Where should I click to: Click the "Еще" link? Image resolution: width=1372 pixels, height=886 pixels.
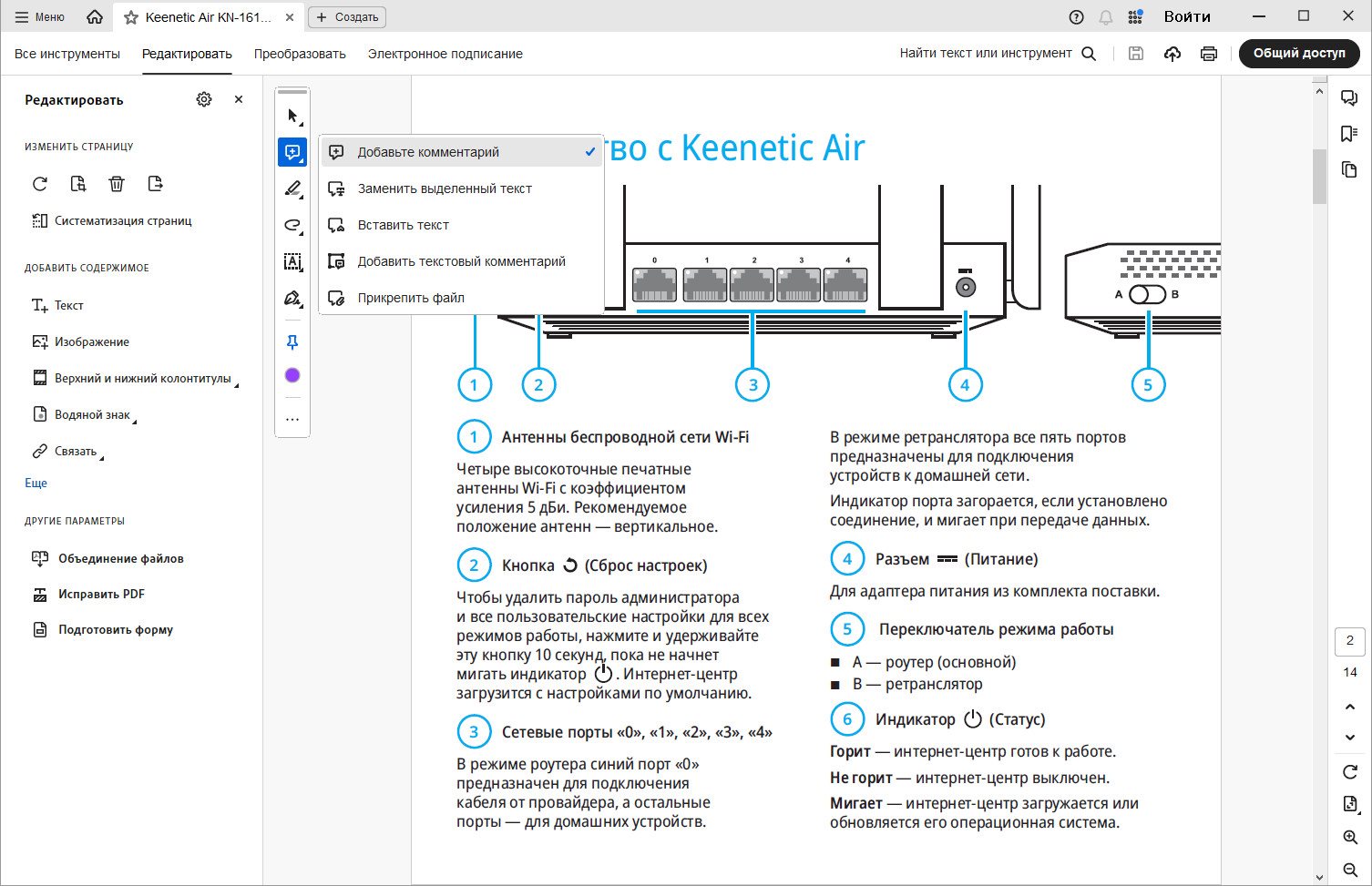pyautogui.click(x=36, y=483)
